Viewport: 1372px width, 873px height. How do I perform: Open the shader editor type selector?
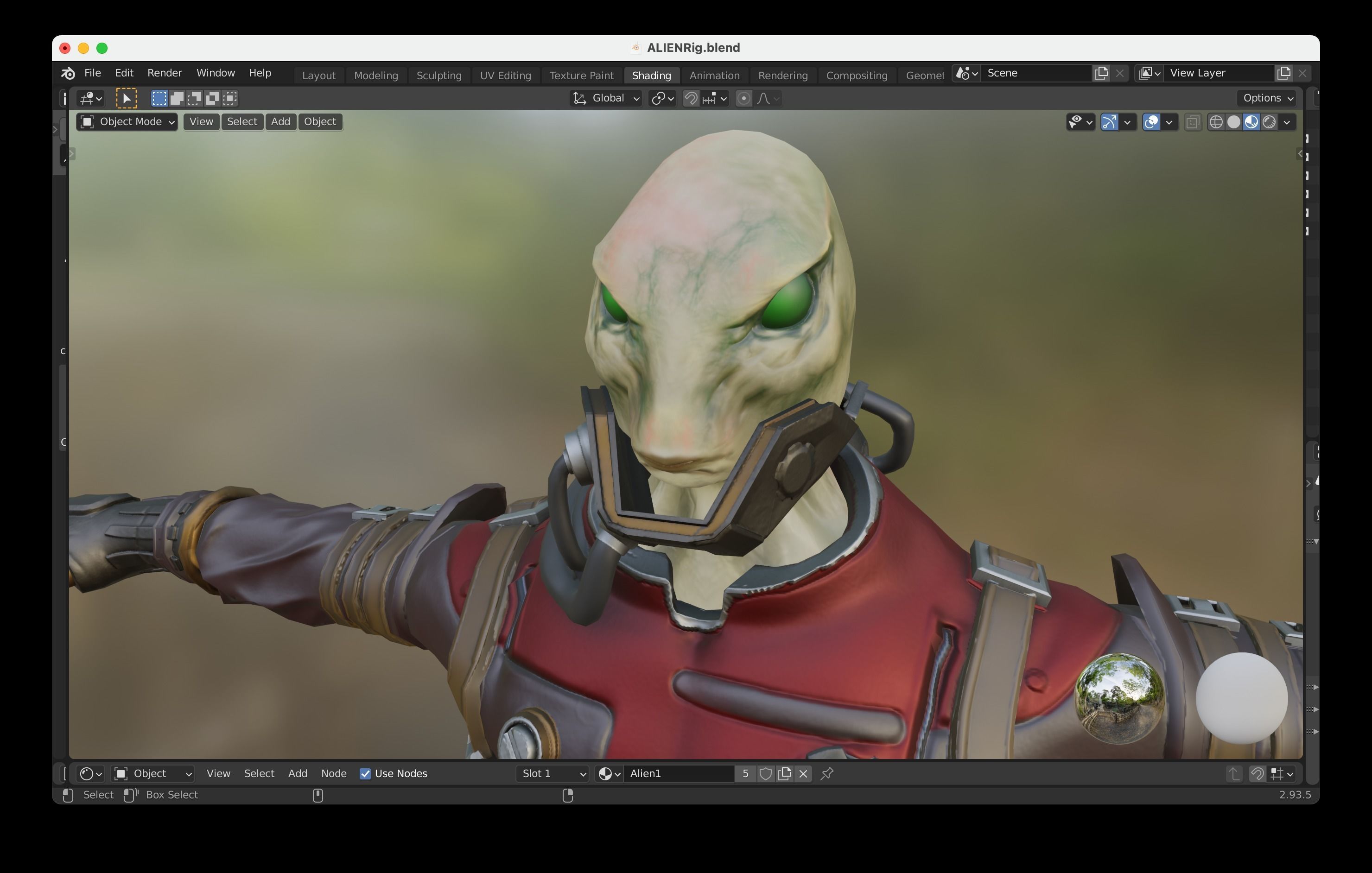90,774
